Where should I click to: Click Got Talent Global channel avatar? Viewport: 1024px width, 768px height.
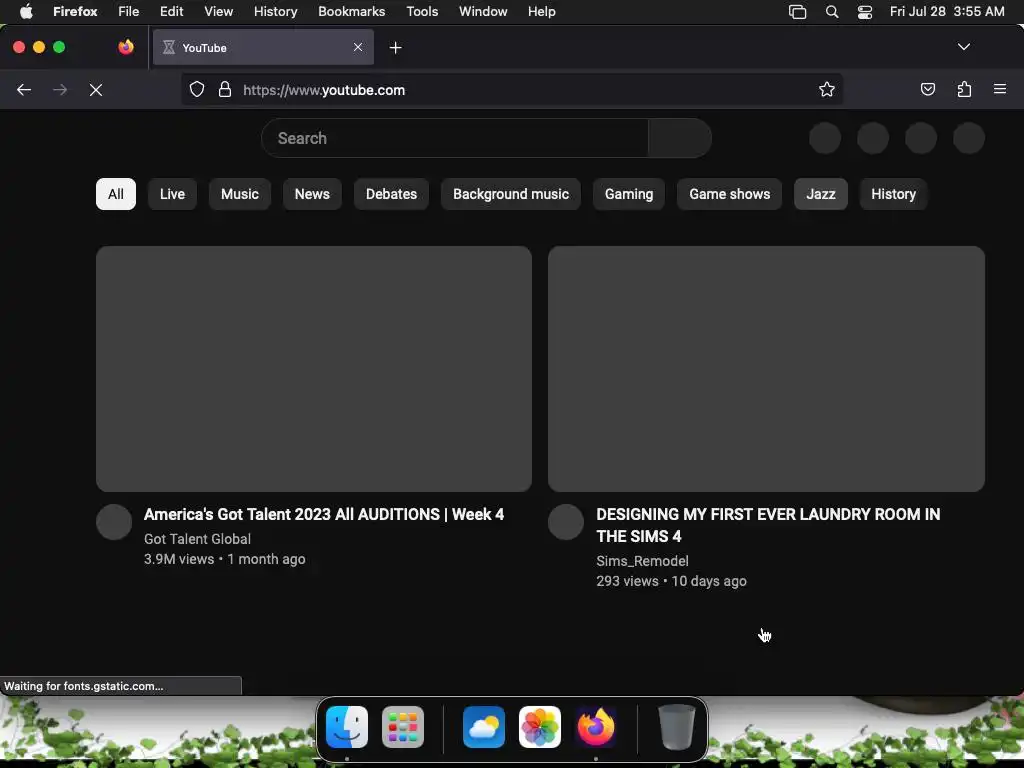coord(114,522)
